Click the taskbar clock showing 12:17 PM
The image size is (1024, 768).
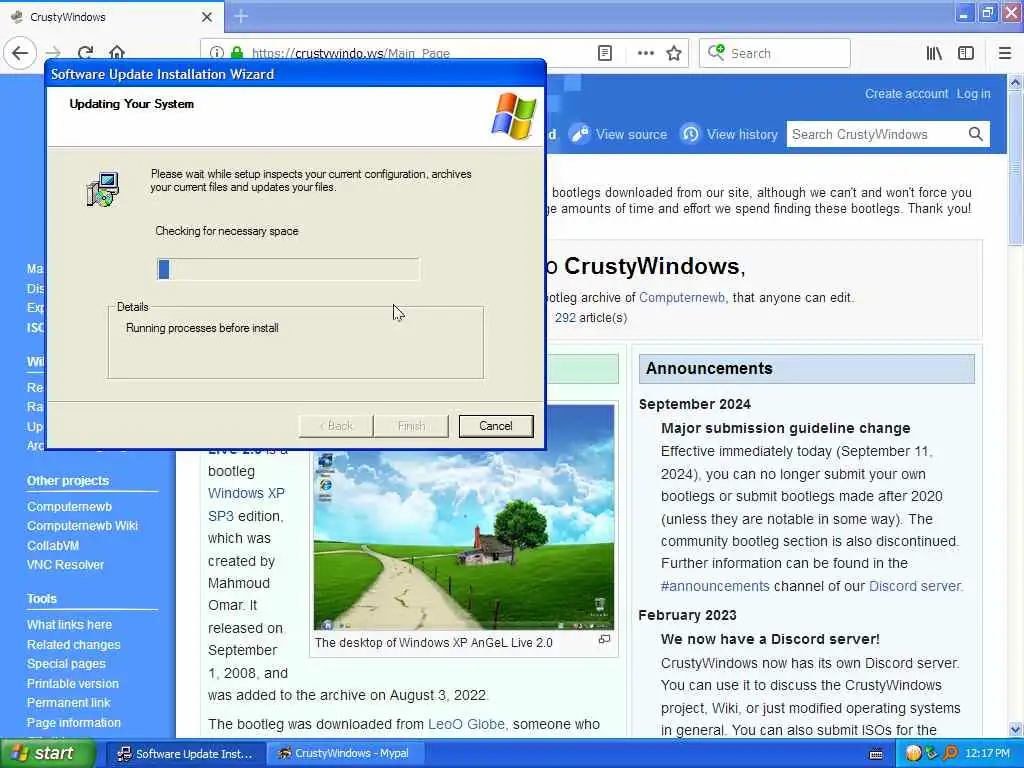pyautogui.click(x=987, y=754)
